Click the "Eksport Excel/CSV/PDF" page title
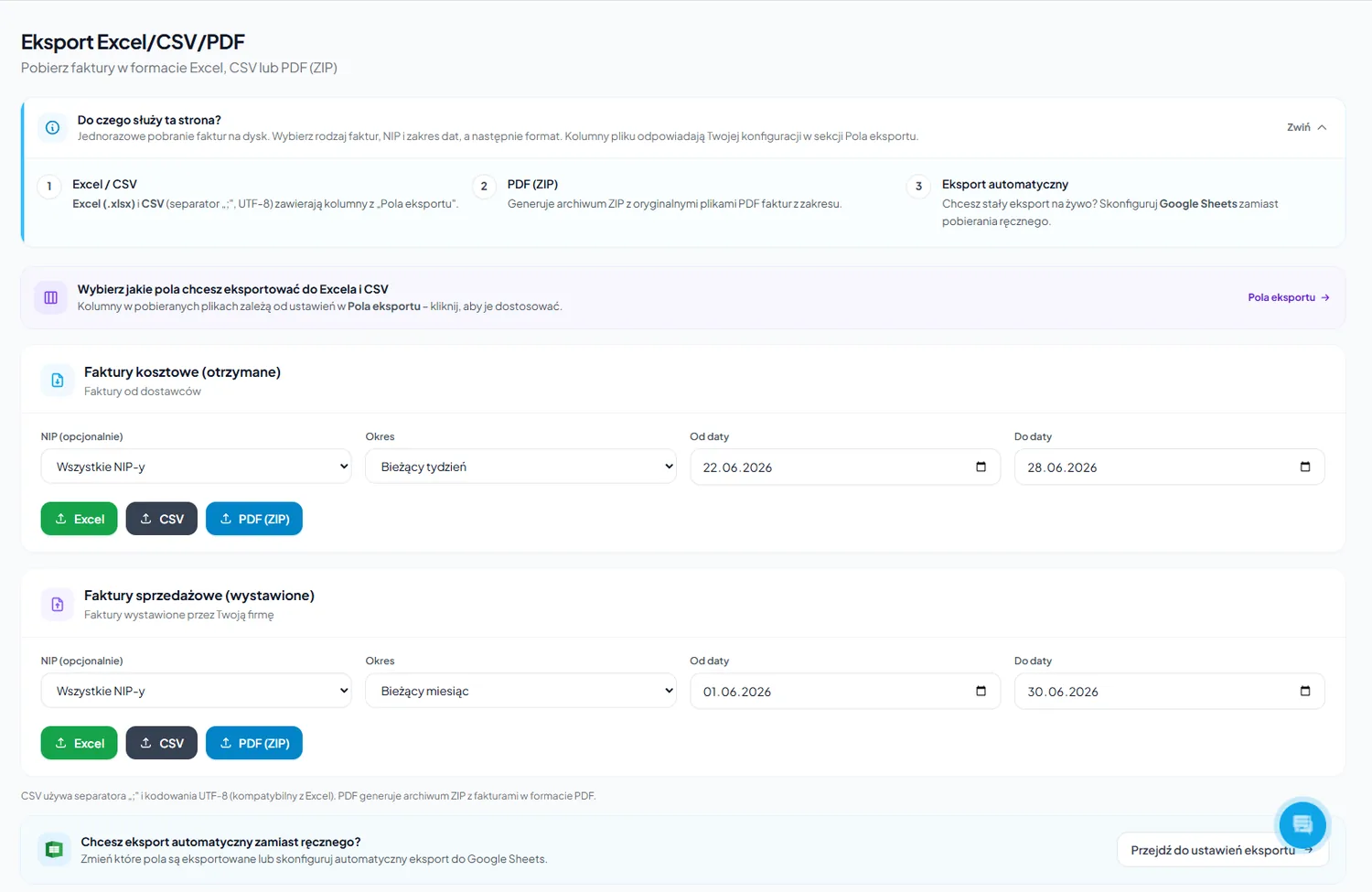The image size is (1372, 892). click(134, 42)
